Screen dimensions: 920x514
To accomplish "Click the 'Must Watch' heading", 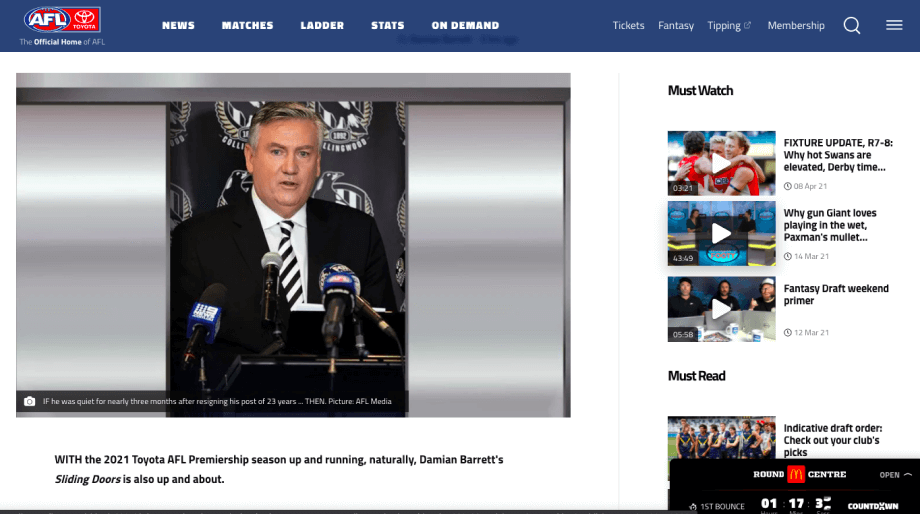I will coord(700,90).
